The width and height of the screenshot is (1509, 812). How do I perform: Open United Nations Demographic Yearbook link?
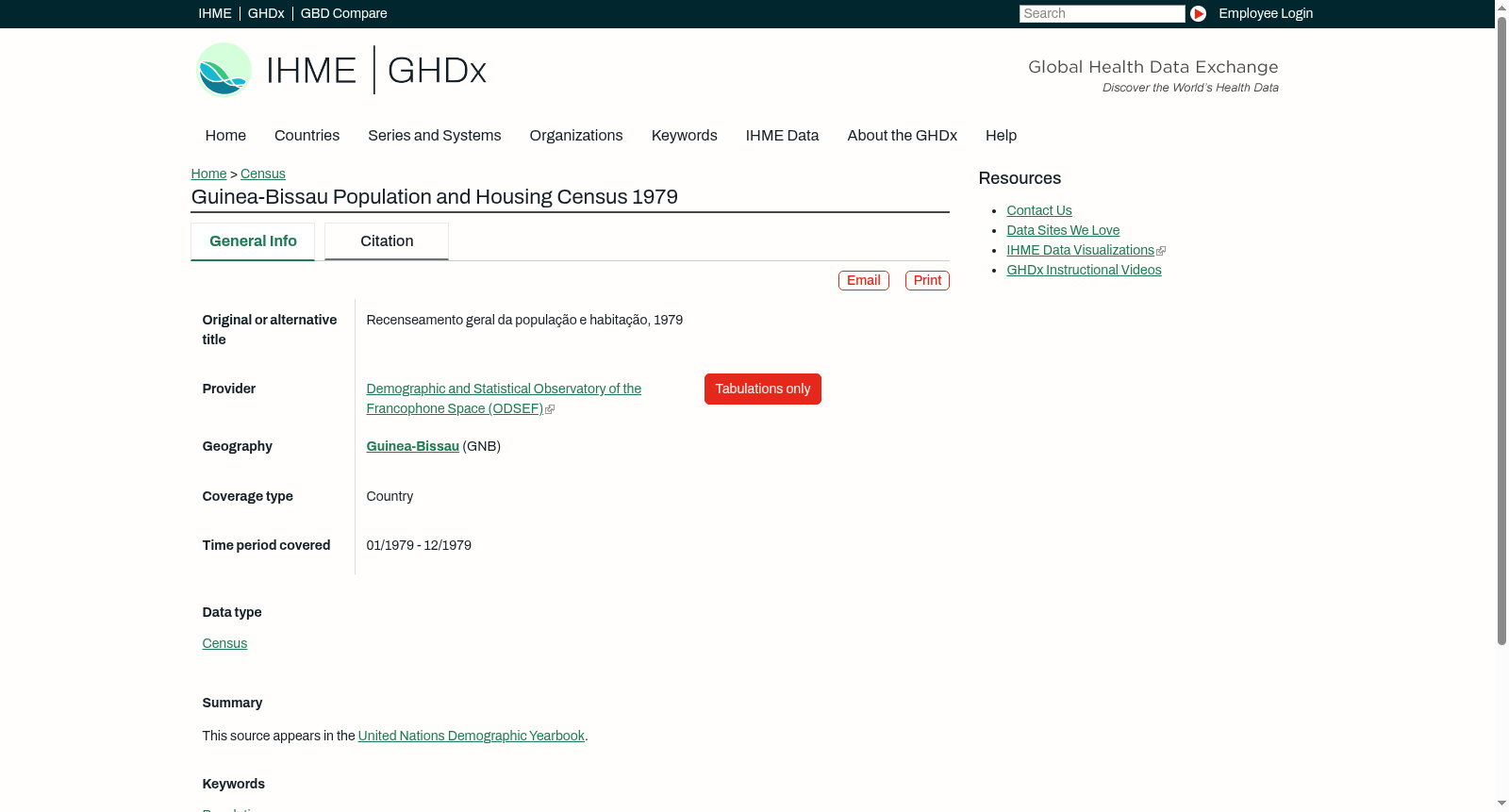(472, 736)
